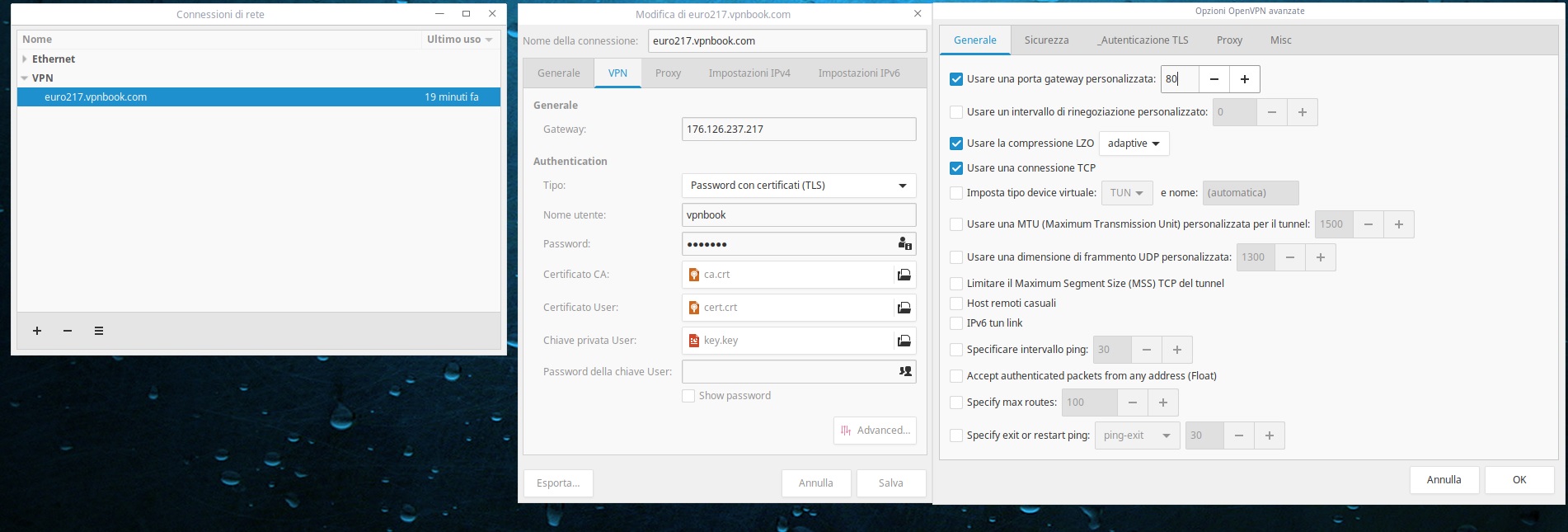Screen dimensions: 1568x532
Task: Click the Nome utente field
Action: point(799,215)
